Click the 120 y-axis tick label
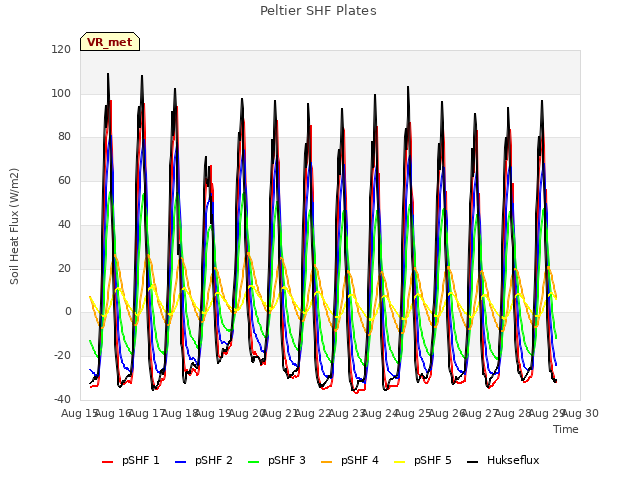 (61, 49)
